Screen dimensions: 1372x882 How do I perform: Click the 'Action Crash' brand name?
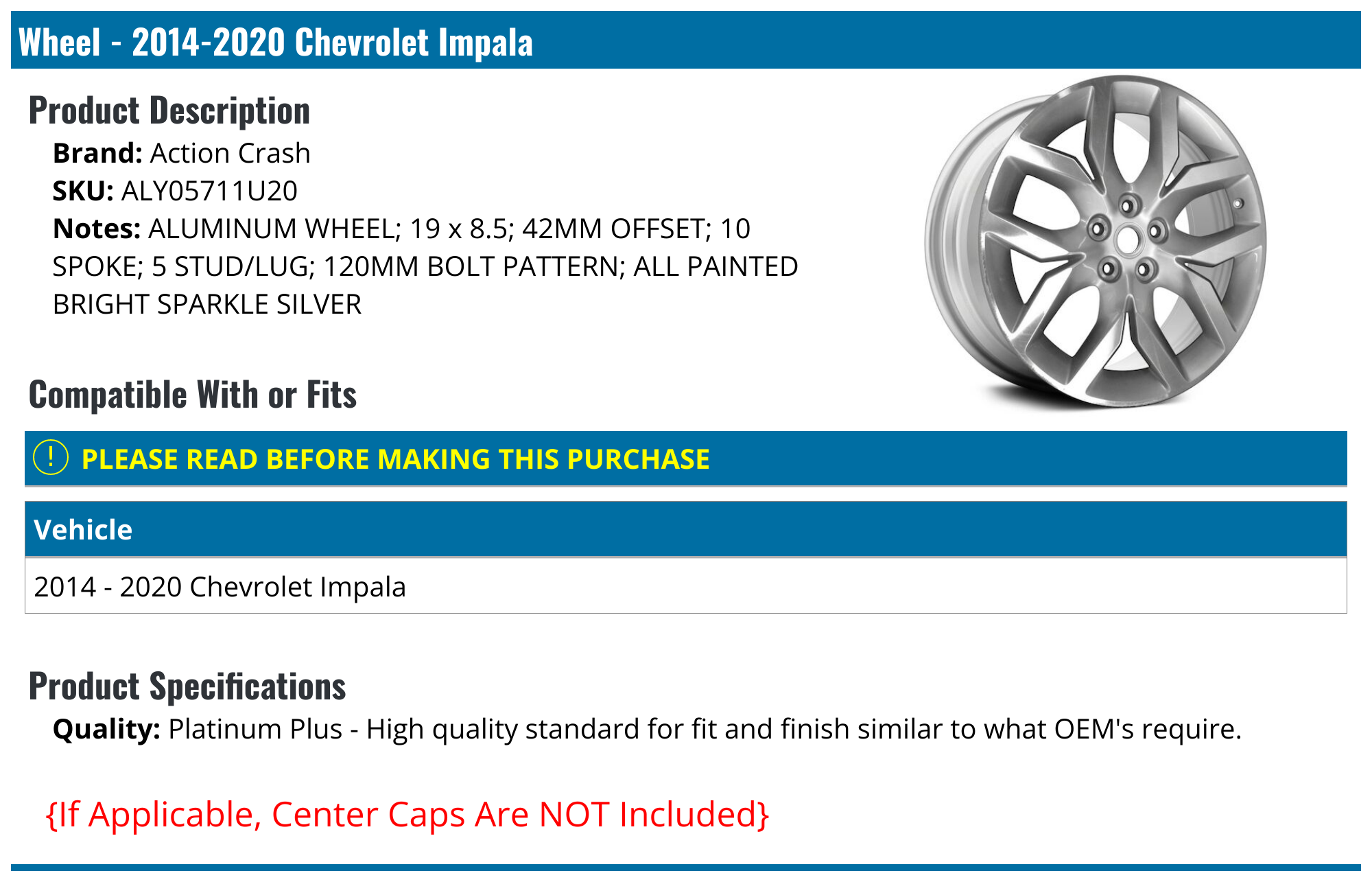coord(230,153)
